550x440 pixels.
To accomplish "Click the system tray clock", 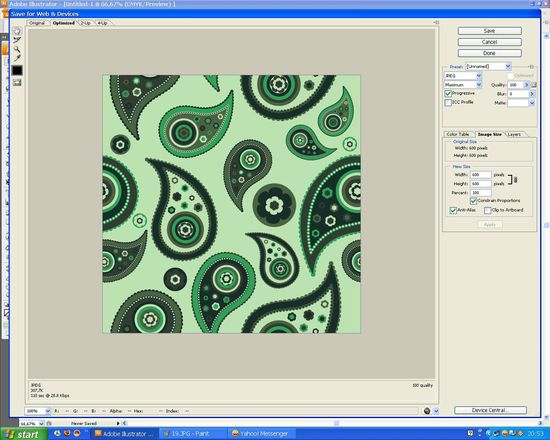I will point(537,434).
